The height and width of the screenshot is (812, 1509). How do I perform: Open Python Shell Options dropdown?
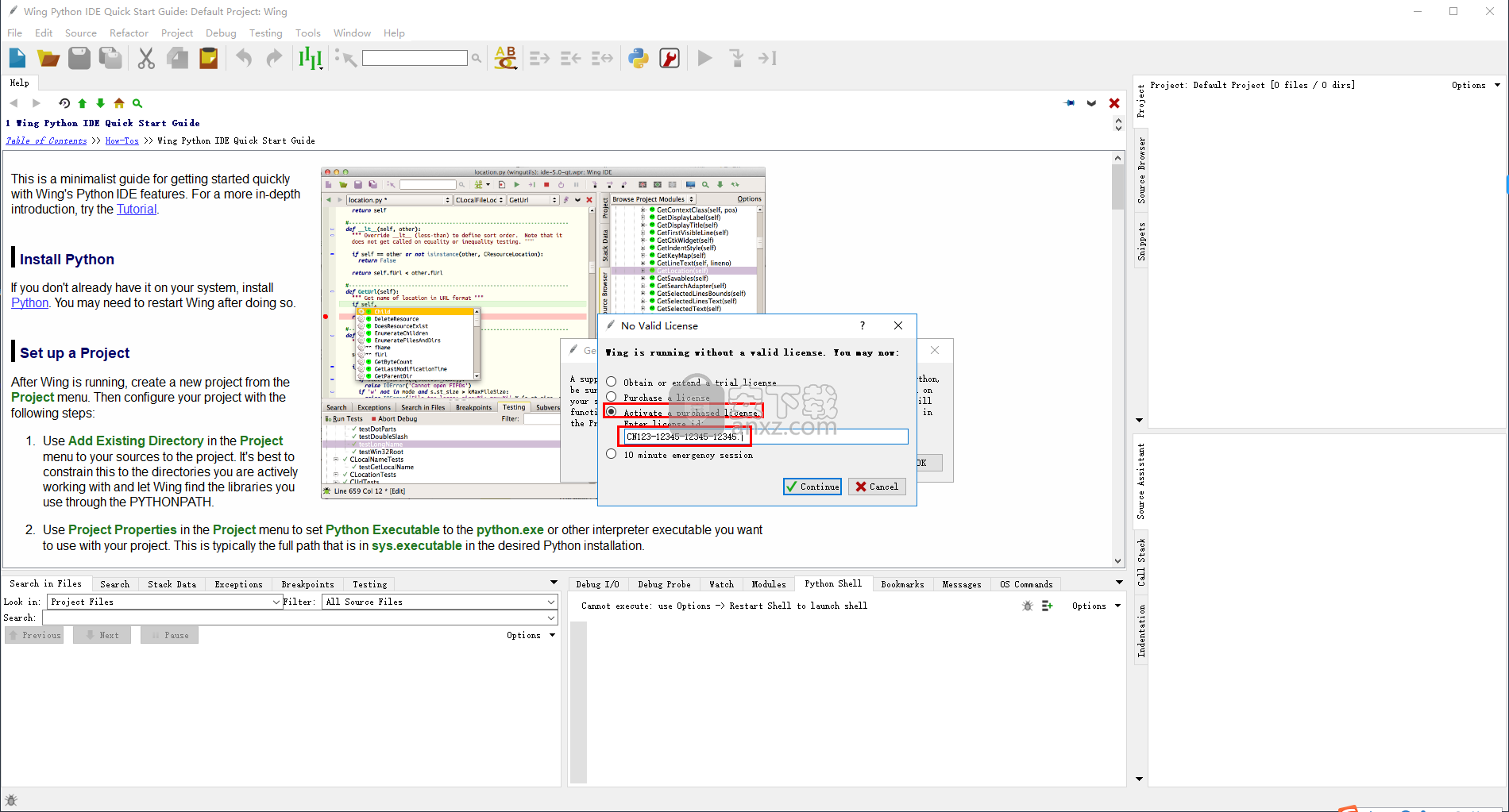[x=1096, y=606]
